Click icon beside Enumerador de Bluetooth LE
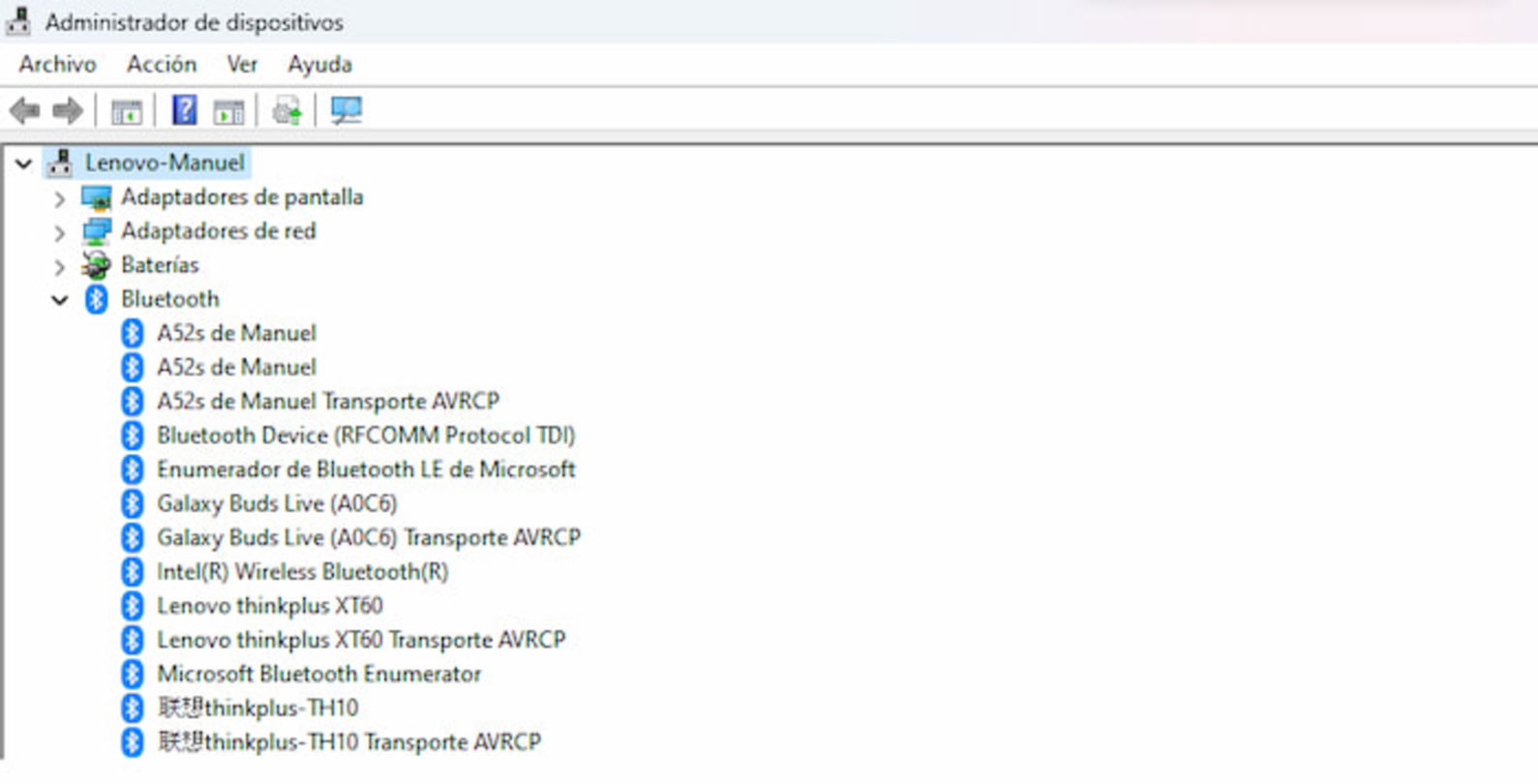The width and height of the screenshot is (1538, 784). [x=133, y=469]
